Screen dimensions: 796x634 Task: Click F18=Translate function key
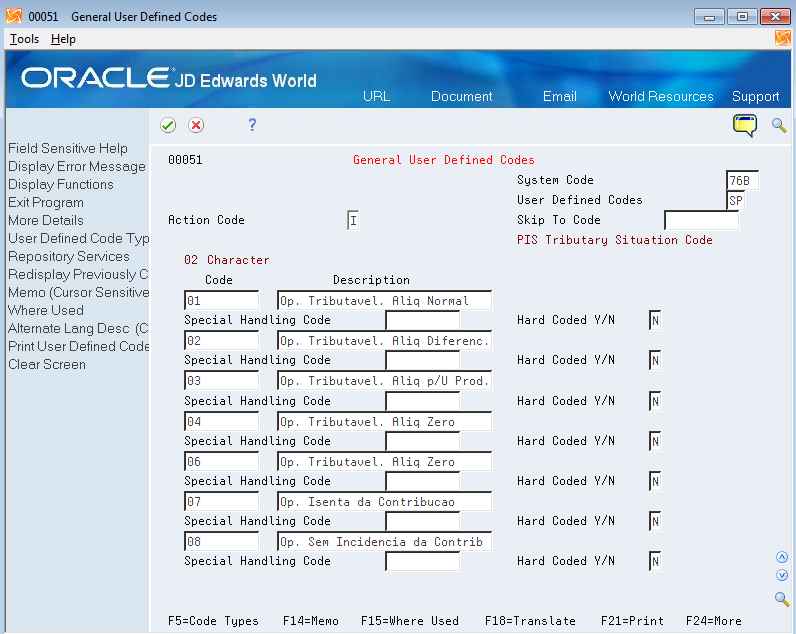(x=530, y=621)
